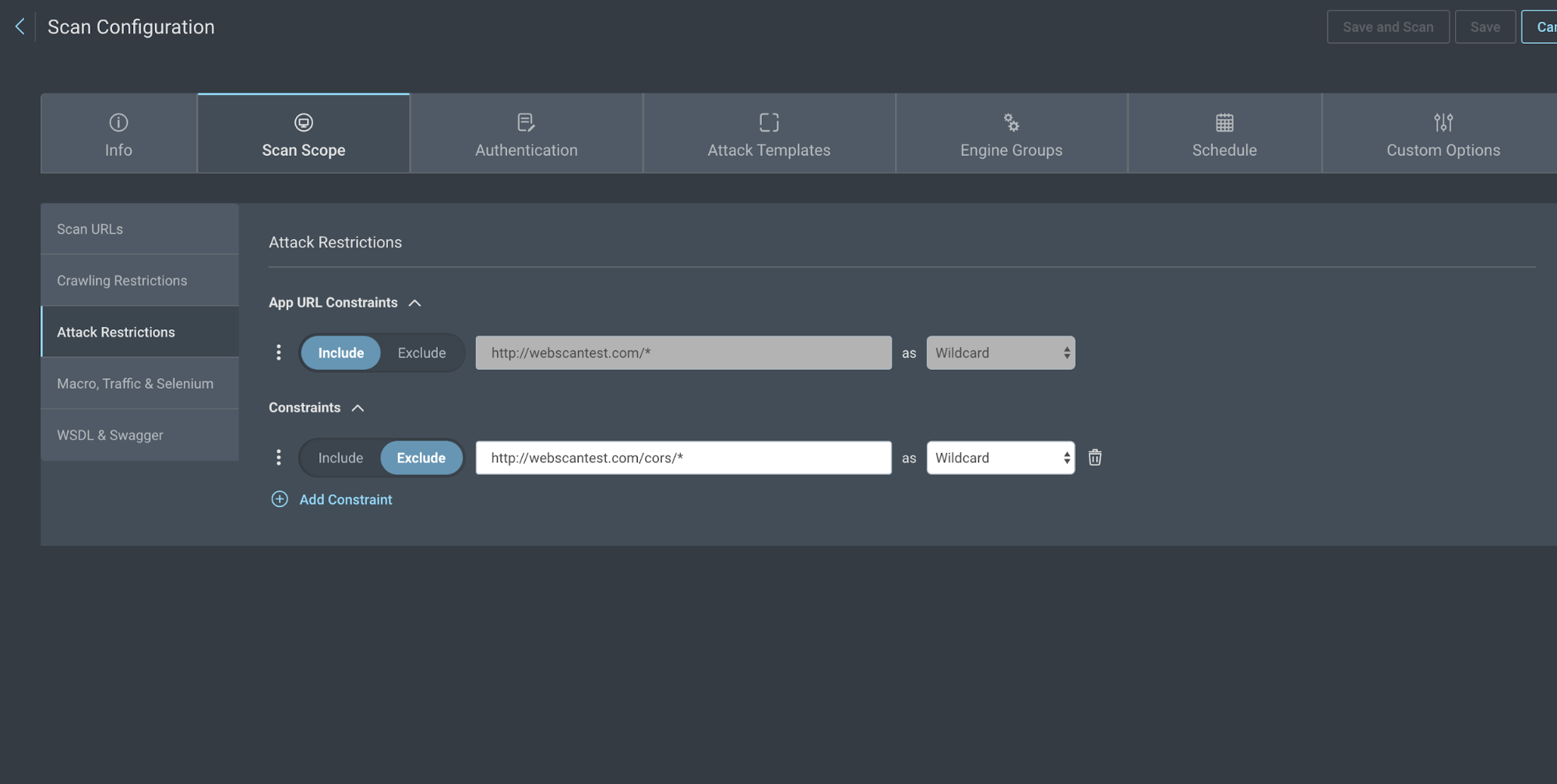
Task: Open Crawling Restrictions in the sidebar
Action: point(122,280)
